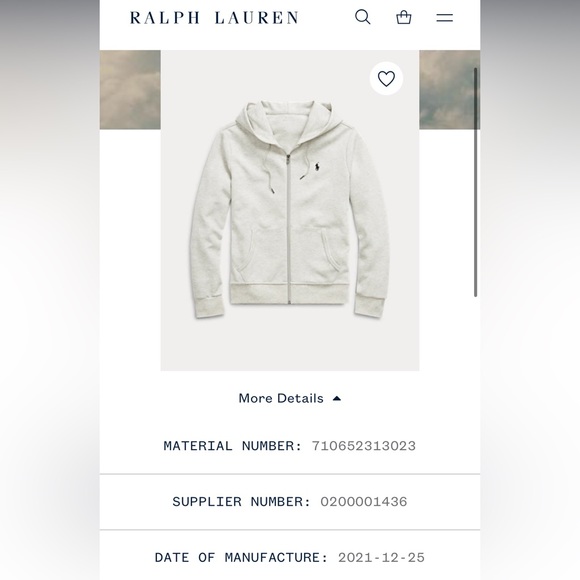Viewport: 580px width, 580px height.
Task: Click the Ralph Lauren logo
Action: point(214,18)
